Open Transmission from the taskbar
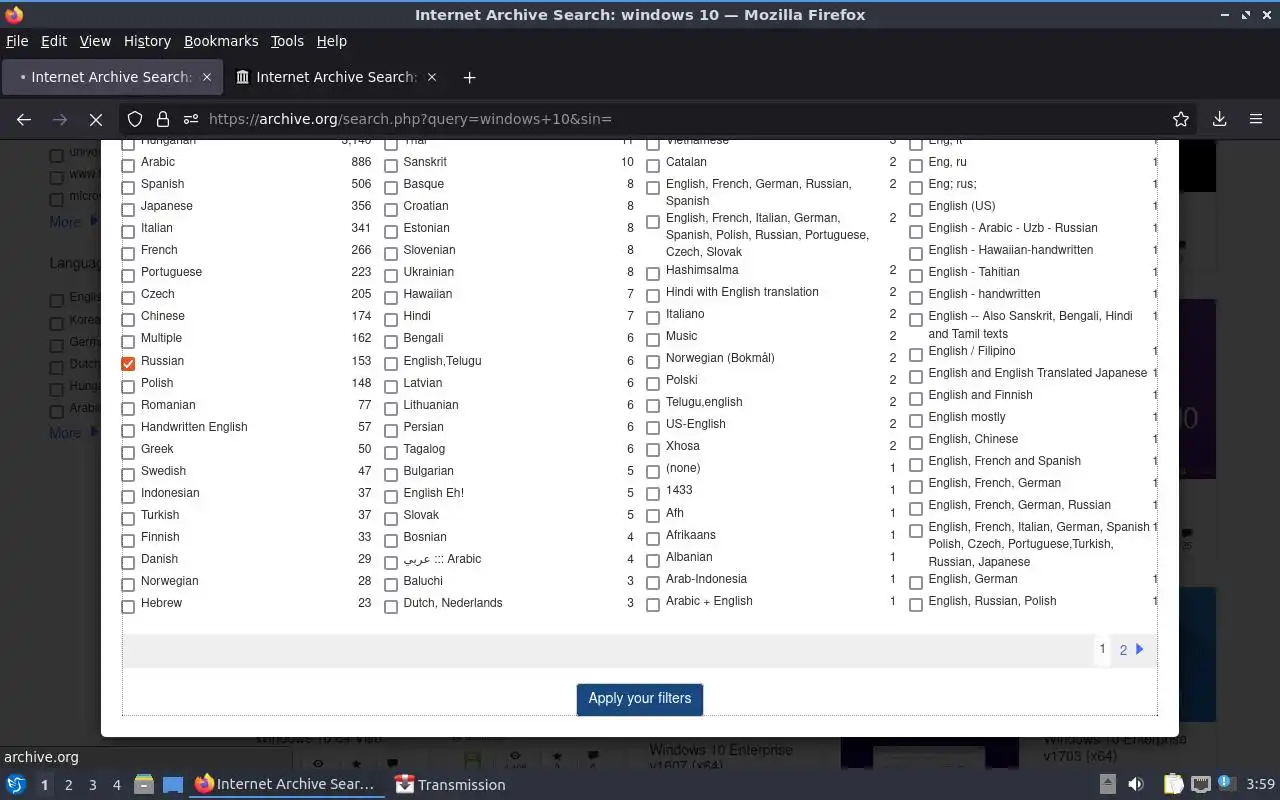 click(450, 785)
